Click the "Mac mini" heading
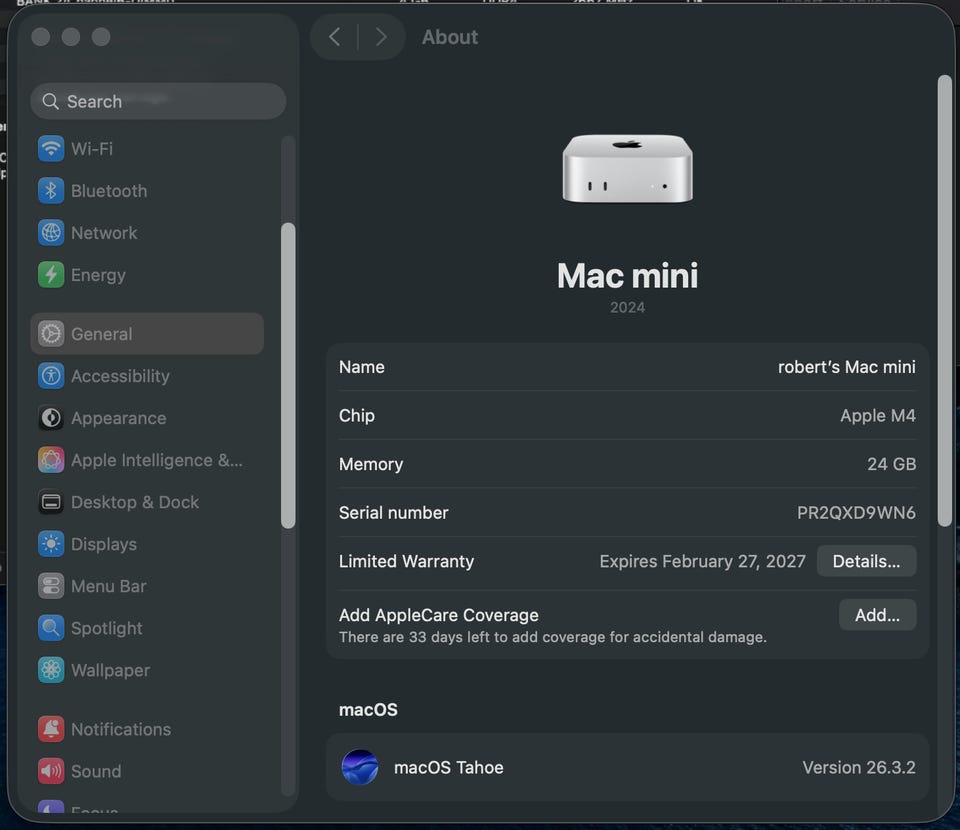The image size is (960, 830). [x=628, y=275]
